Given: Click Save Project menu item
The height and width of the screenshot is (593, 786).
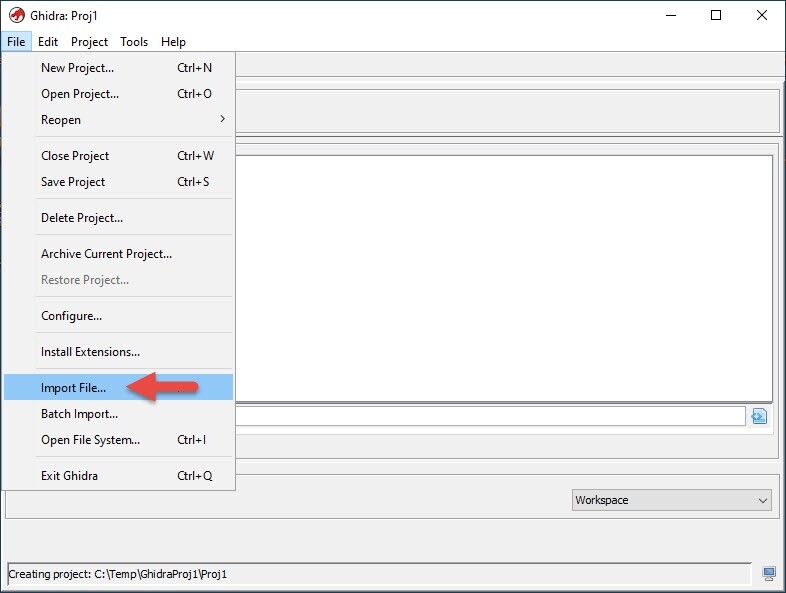Looking at the screenshot, I should [x=73, y=182].
